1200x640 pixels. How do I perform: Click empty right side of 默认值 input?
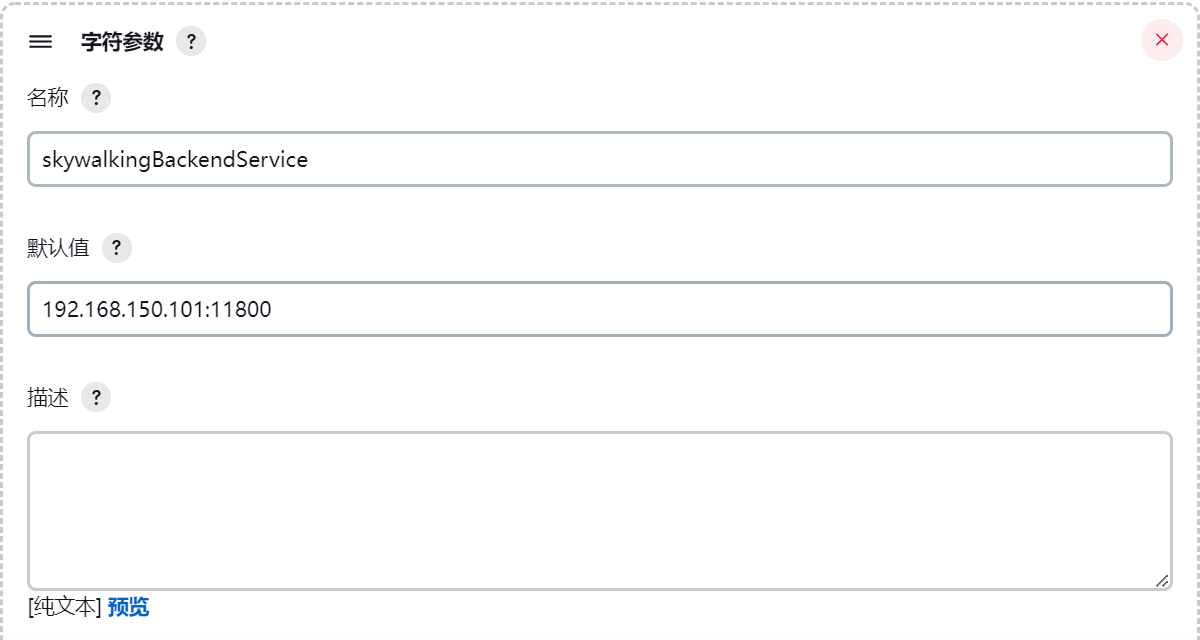point(720,309)
